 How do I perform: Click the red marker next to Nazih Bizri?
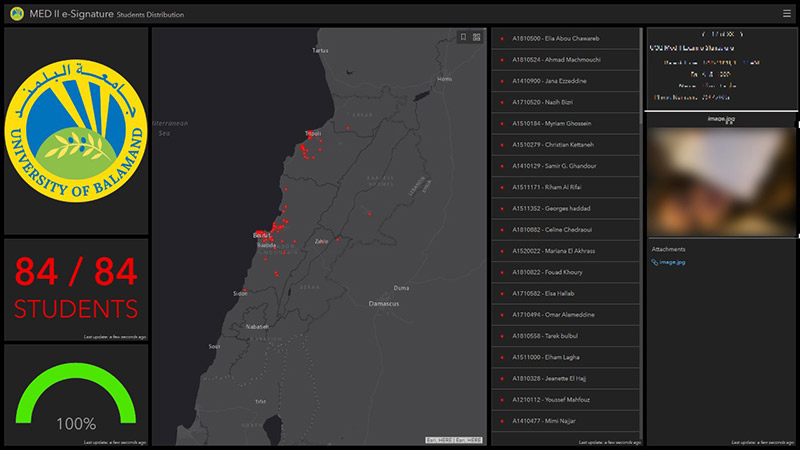click(502, 103)
